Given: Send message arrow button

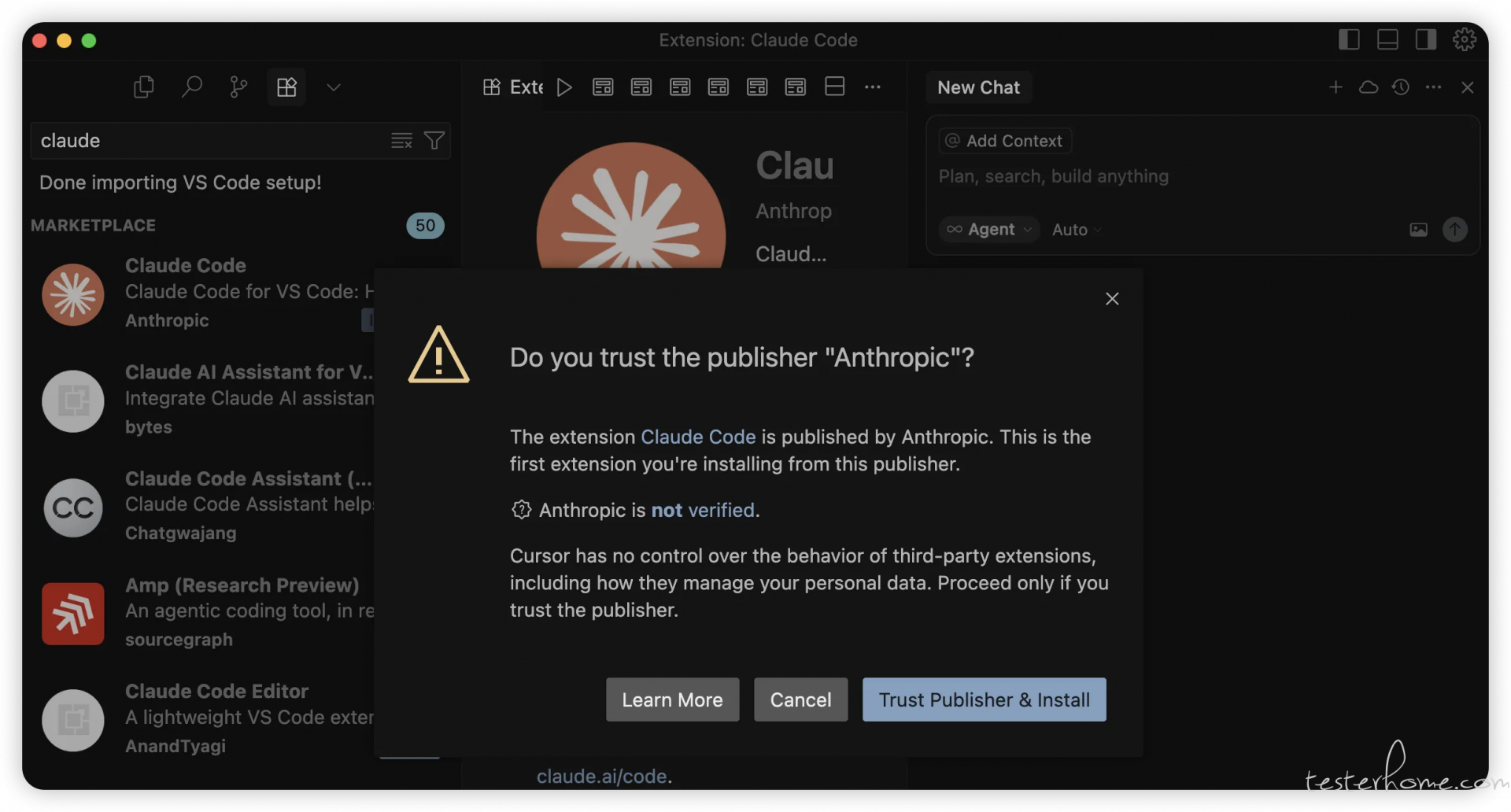Looking at the screenshot, I should [1454, 230].
